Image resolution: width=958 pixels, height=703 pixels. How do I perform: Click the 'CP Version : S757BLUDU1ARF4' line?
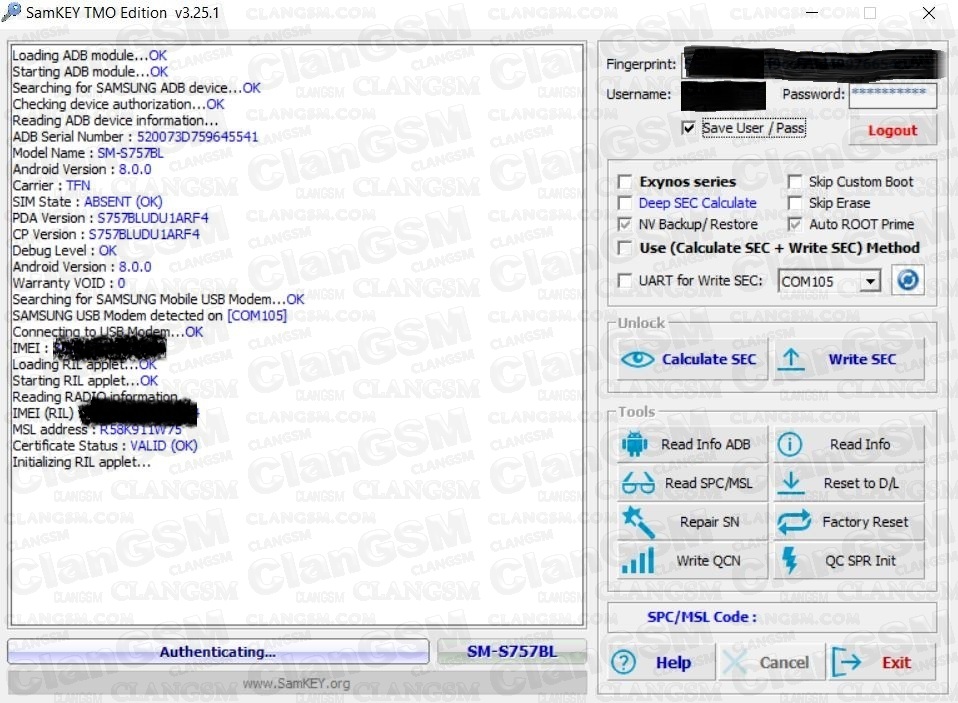[106, 234]
